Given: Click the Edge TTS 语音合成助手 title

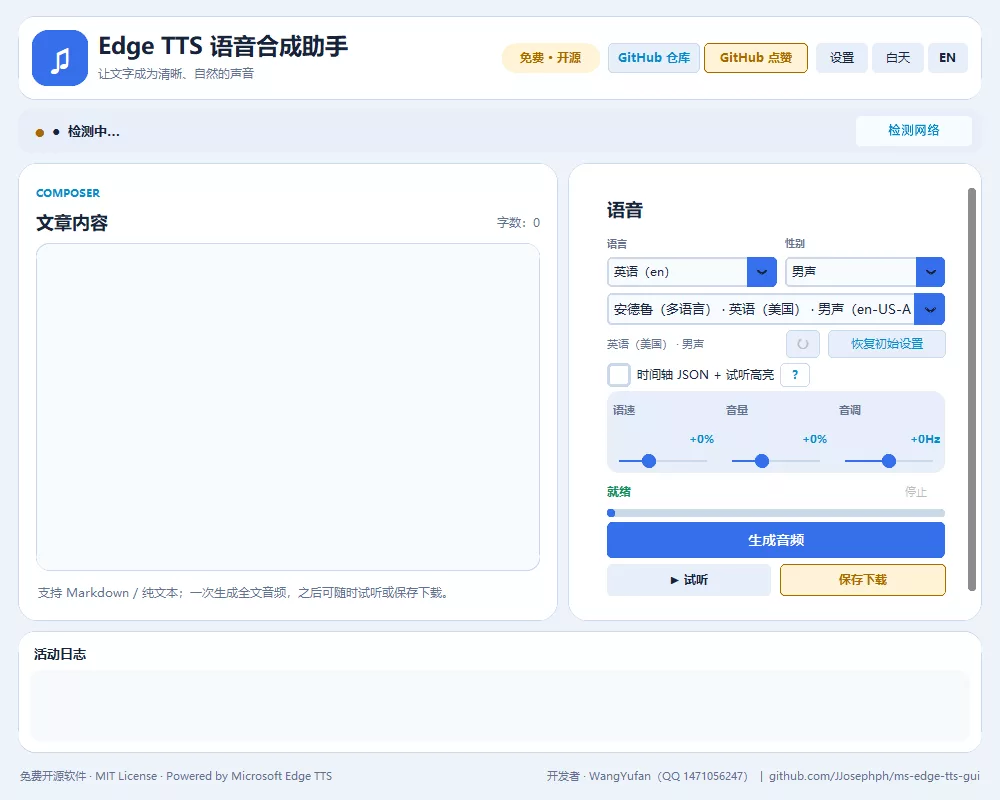Looking at the screenshot, I should [x=223, y=47].
